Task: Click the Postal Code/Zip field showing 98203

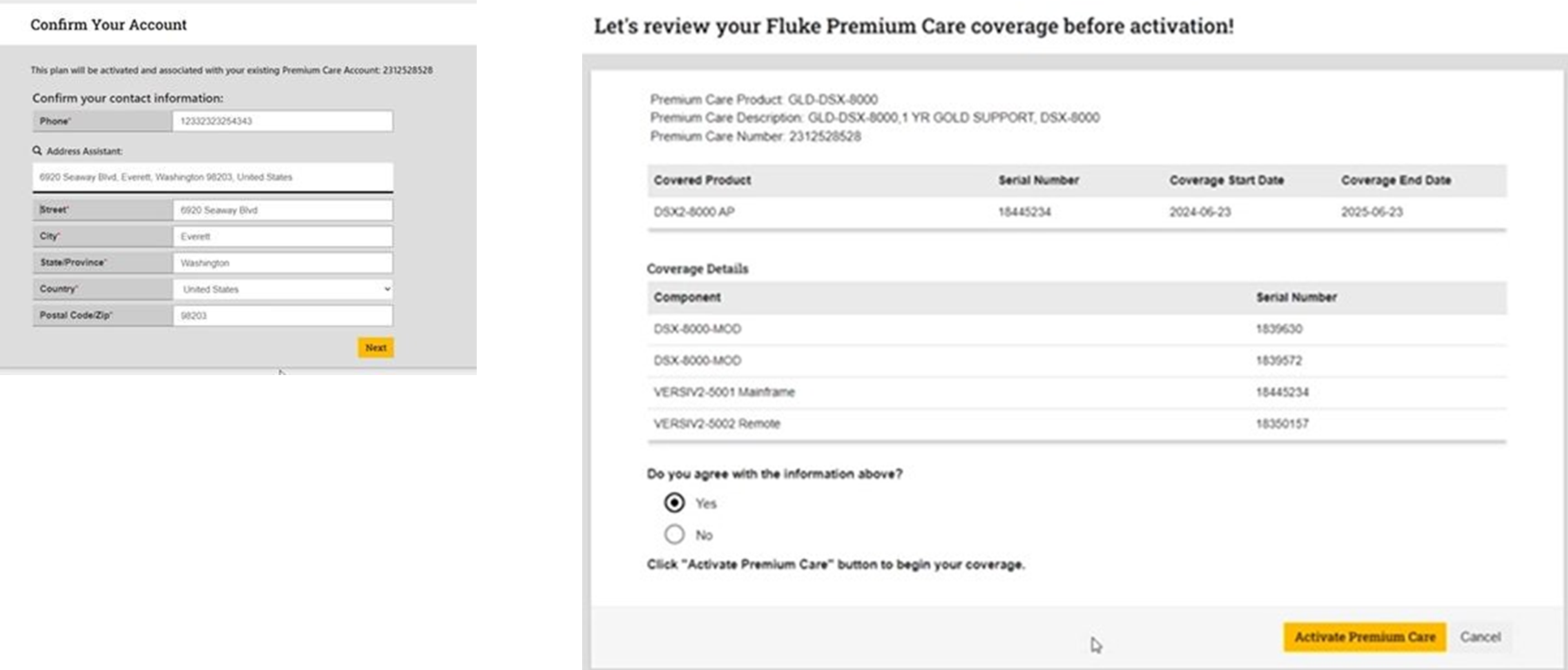Action: [282, 315]
